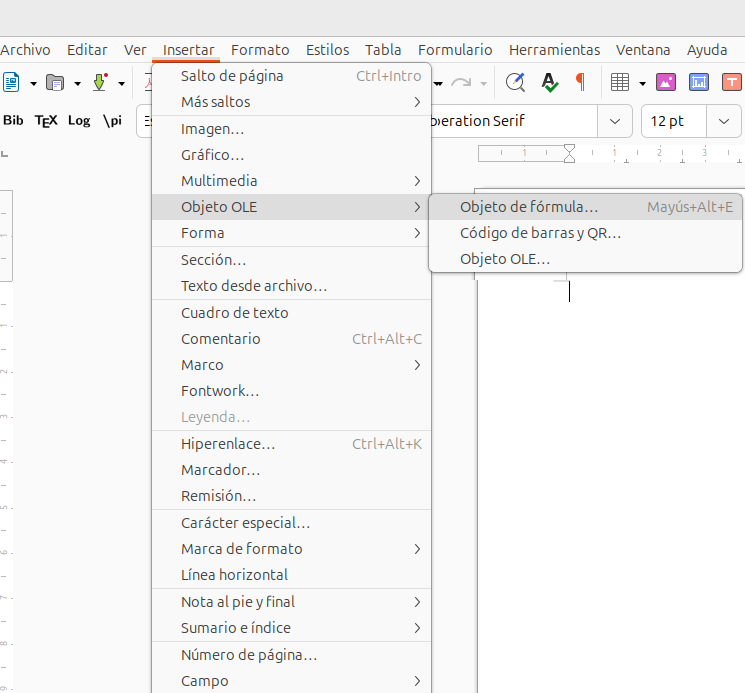Image resolution: width=745 pixels, height=693 pixels.
Task: Click the Liberation Serif font name field
Action: (513, 121)
